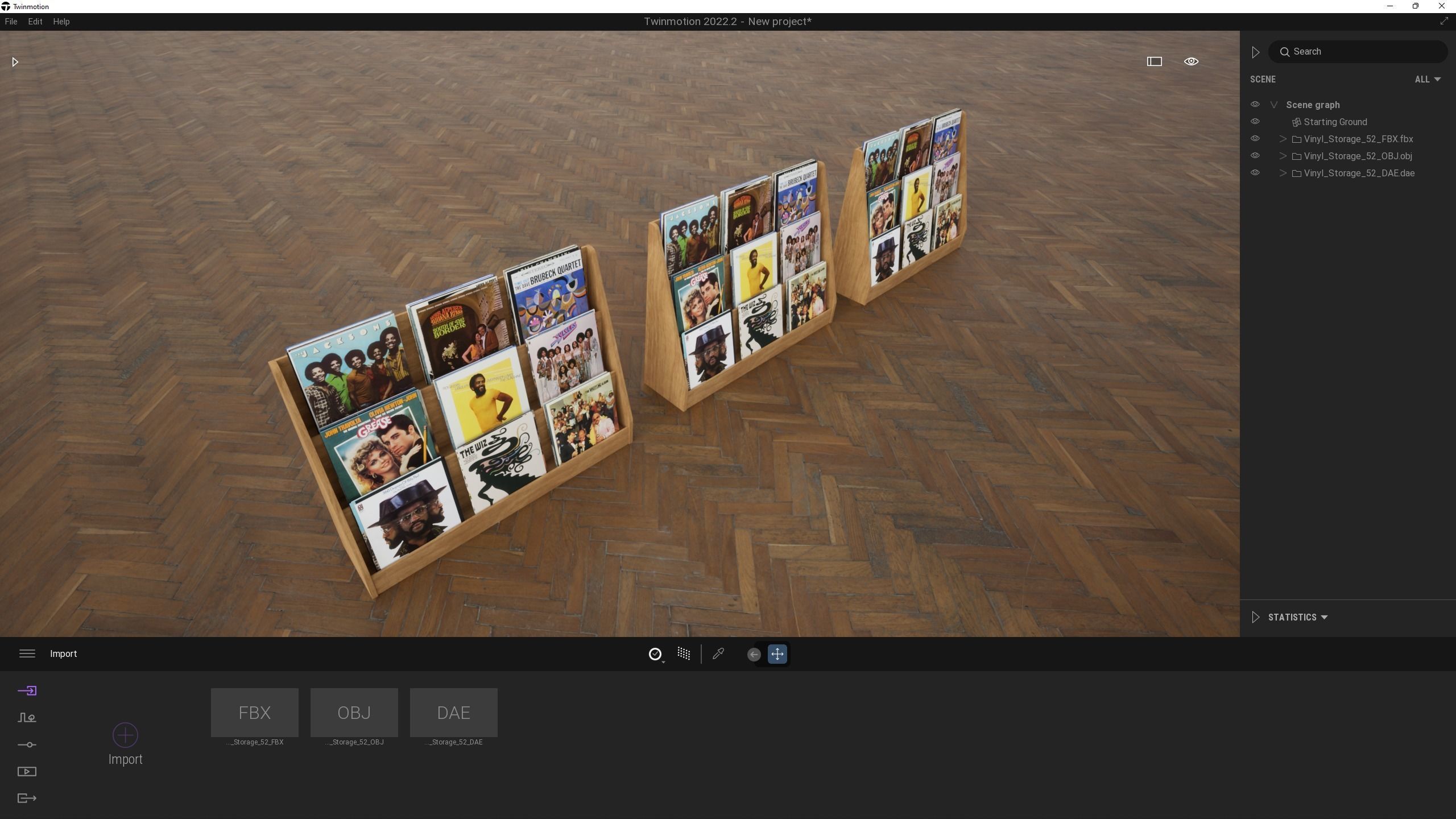Open the File menu

(11, 22)
